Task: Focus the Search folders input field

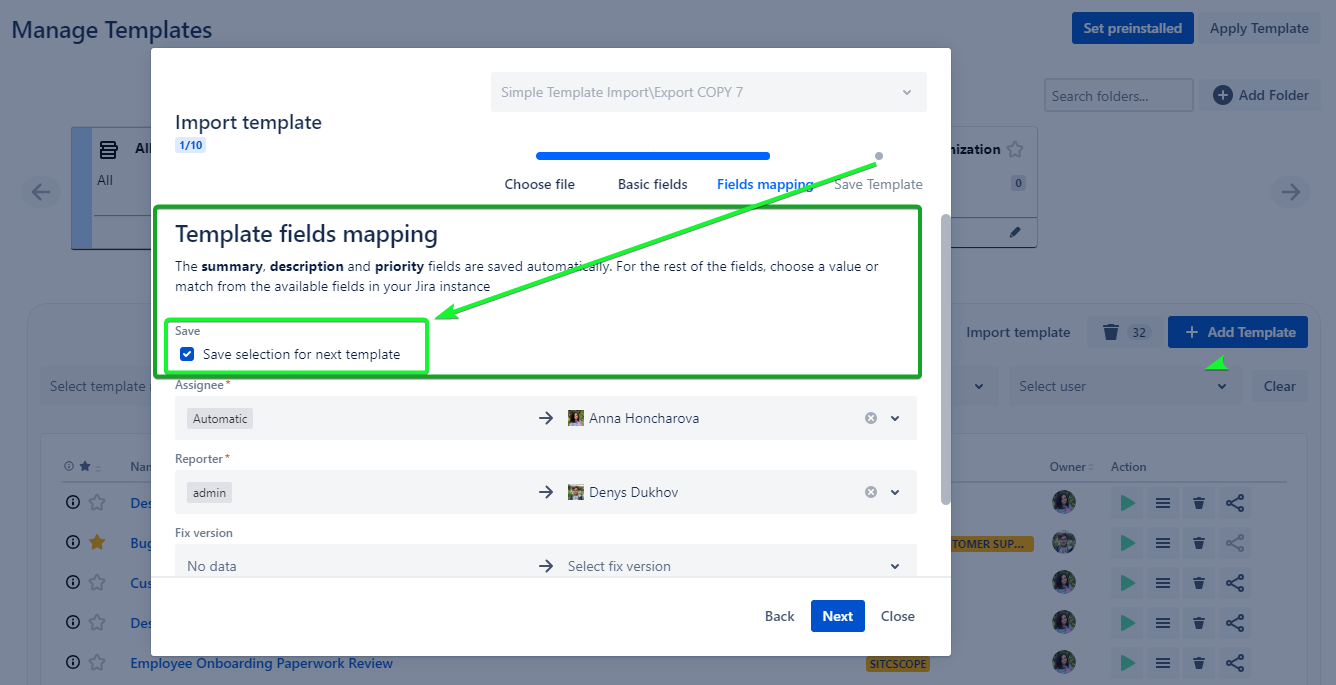Action: [x=1118, y=96]
